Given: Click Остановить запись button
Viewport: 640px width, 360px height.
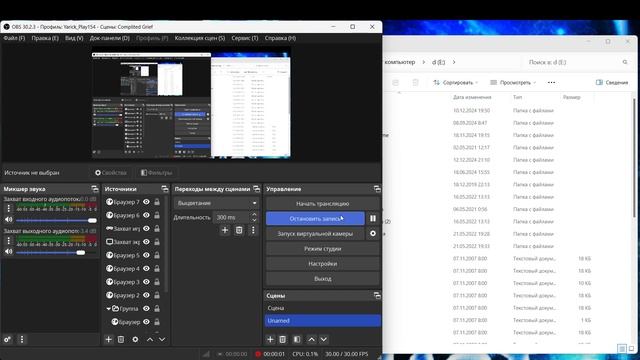Looking at the screenshot, I should 315,218.
